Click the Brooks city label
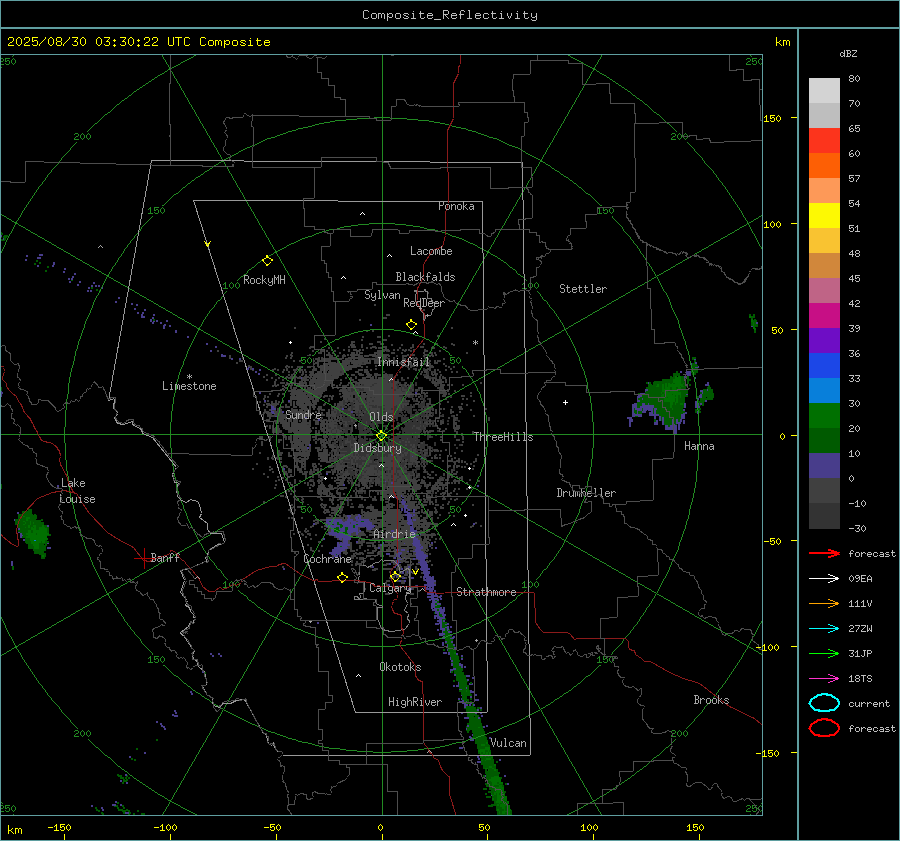Screen dimensions: 900x841 [x=711, y=700]
